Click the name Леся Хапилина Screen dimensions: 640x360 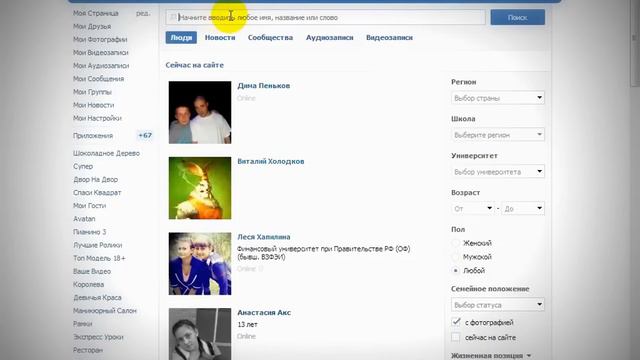coord(264,237)
